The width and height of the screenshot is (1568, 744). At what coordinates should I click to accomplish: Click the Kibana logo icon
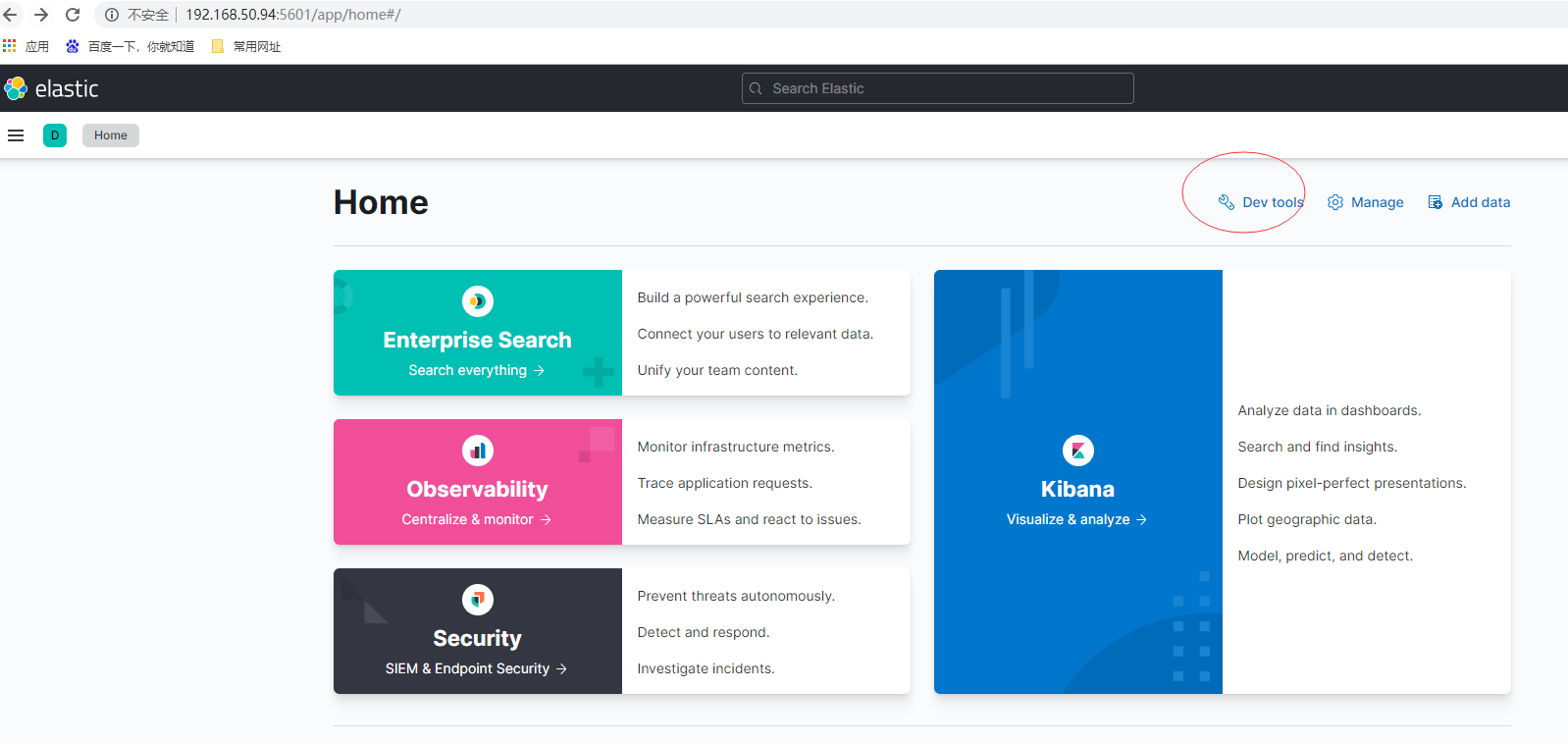1078,451
